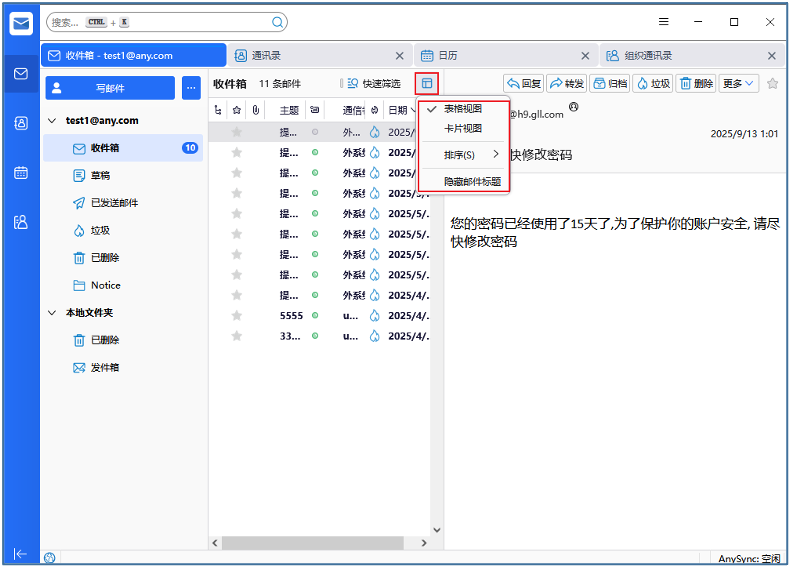Click the 快速筛选 quick filter button
Screen dimensions: 789x566
374,84
